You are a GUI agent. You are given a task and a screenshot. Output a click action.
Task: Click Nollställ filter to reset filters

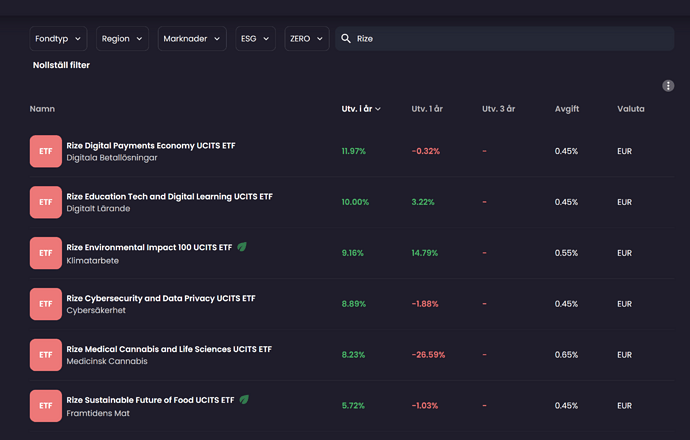(61, 65)
